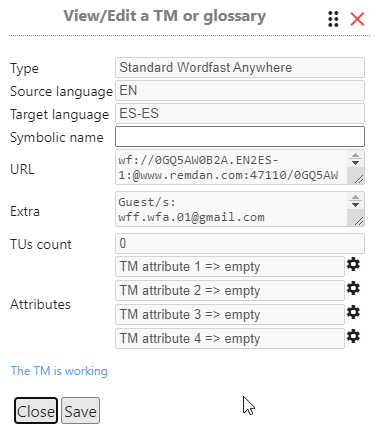The image size is (384, 431).
Task: Click the URL text area resize grip
Action: (x=359, y=179)
